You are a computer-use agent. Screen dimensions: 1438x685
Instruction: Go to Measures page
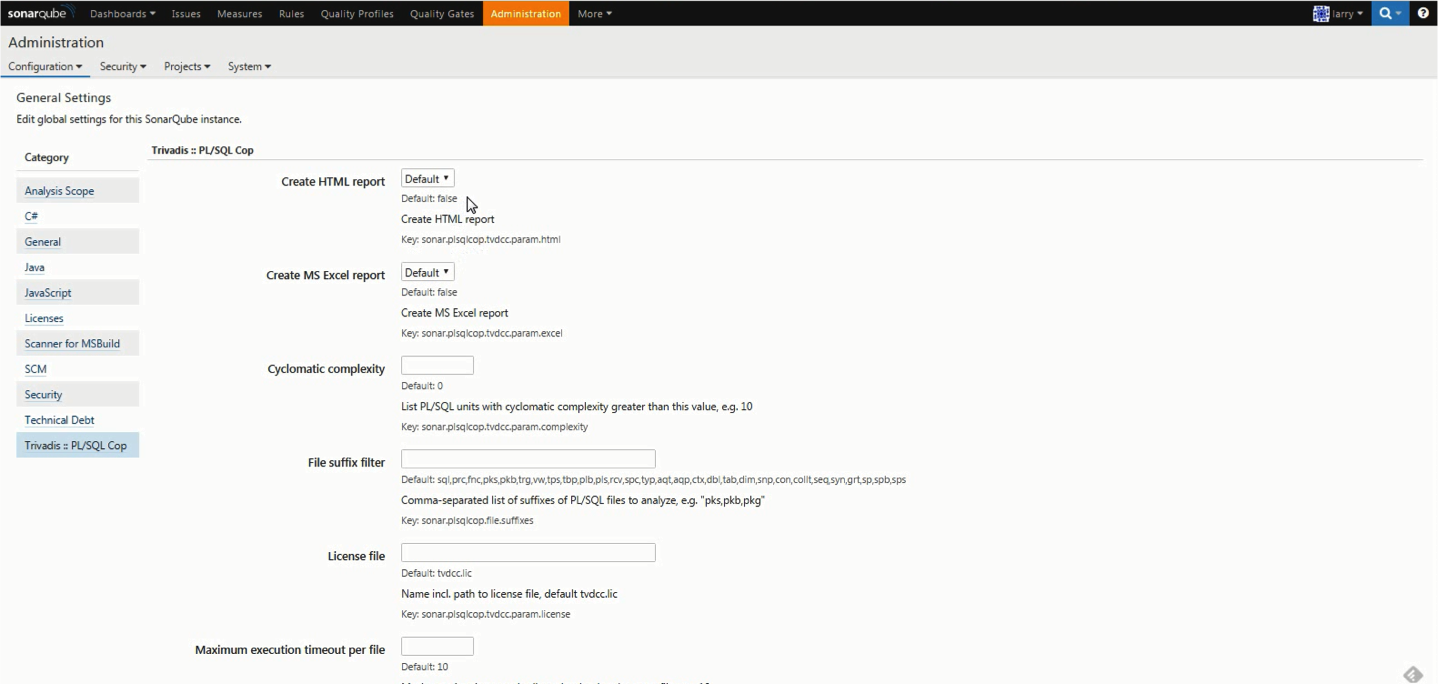pos(239,14)
